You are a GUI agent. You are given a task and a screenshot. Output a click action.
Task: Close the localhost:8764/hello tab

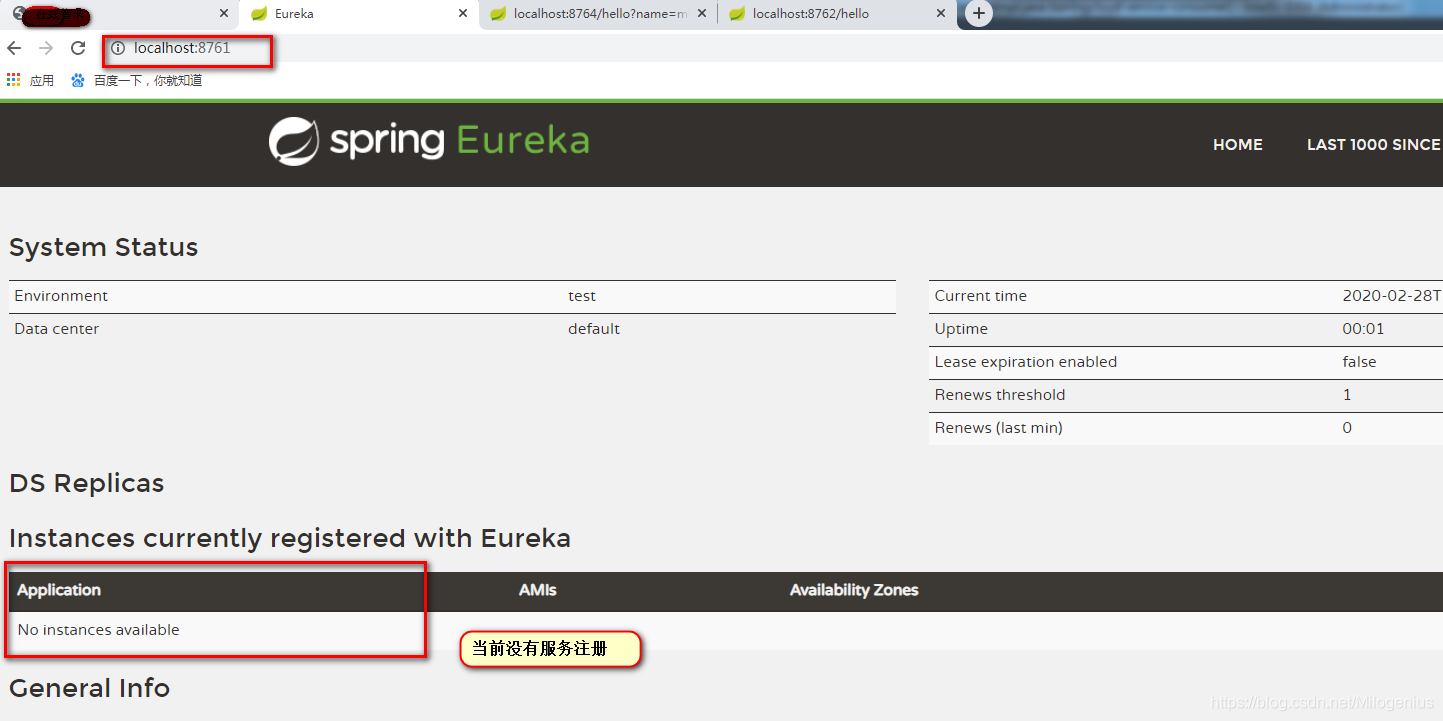pyautogui.click(x=701, y=14)
